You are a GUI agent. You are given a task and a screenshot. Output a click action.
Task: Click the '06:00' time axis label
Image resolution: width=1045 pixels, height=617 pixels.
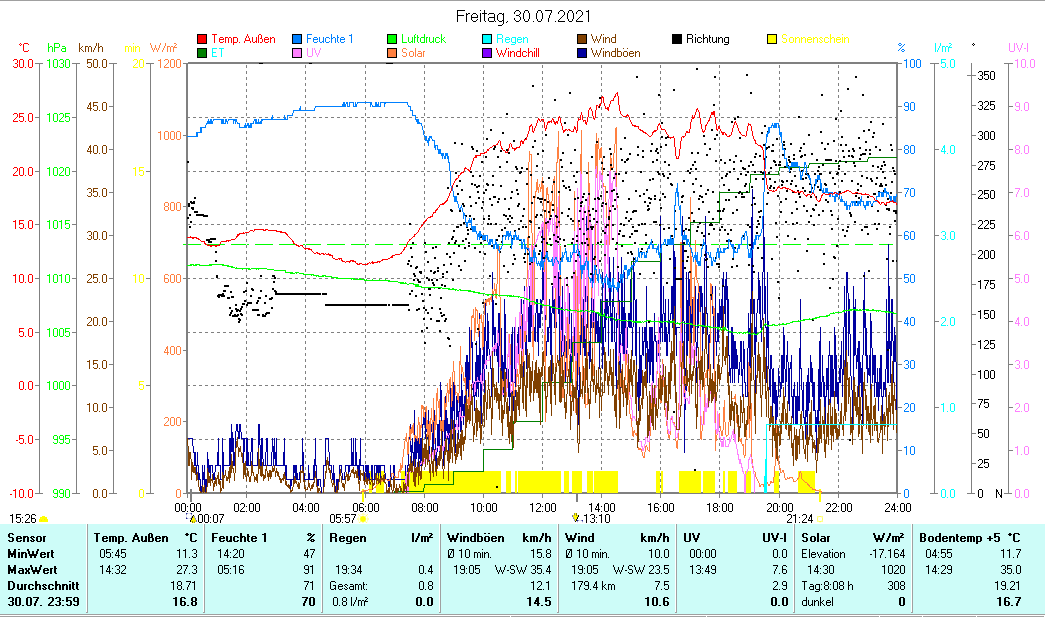(x=365, y=508)
